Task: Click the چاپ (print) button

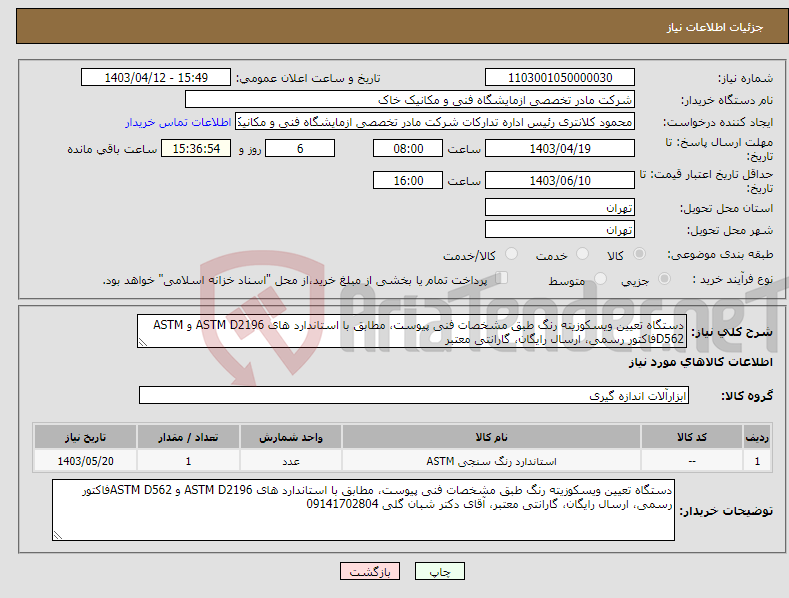Action: 439,571
